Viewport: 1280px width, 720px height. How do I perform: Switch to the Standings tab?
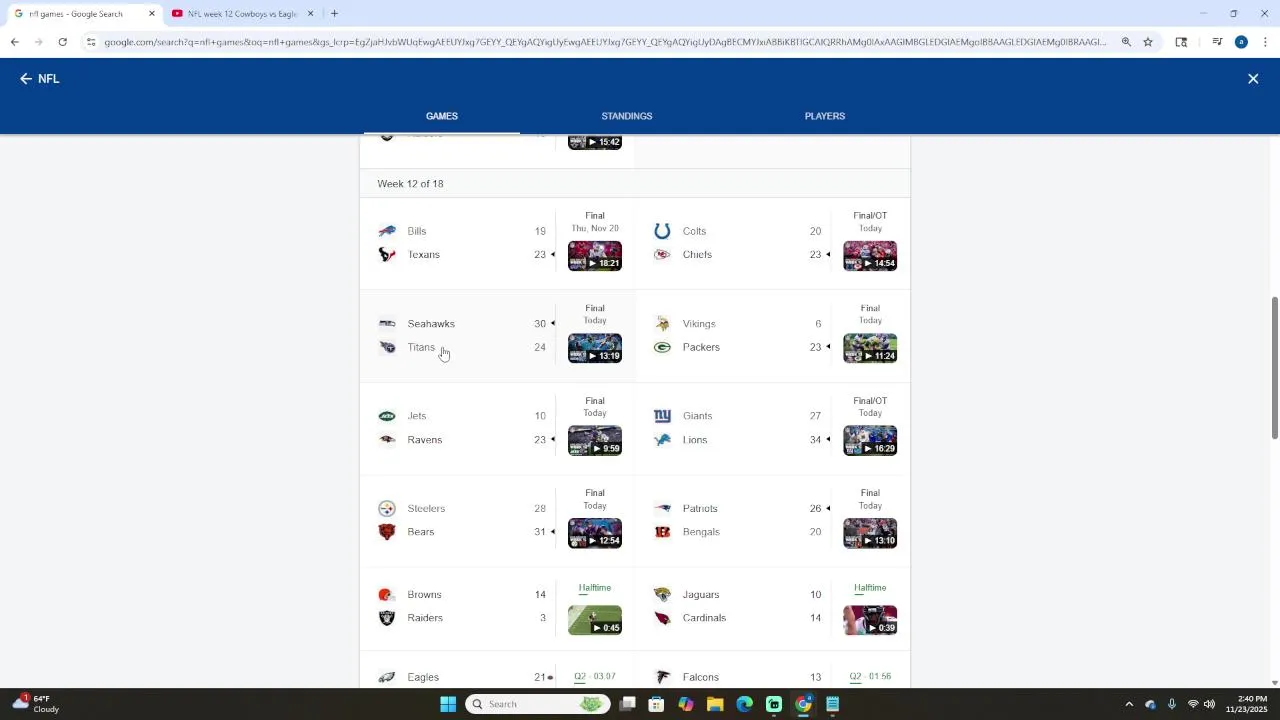pos(627,116)
